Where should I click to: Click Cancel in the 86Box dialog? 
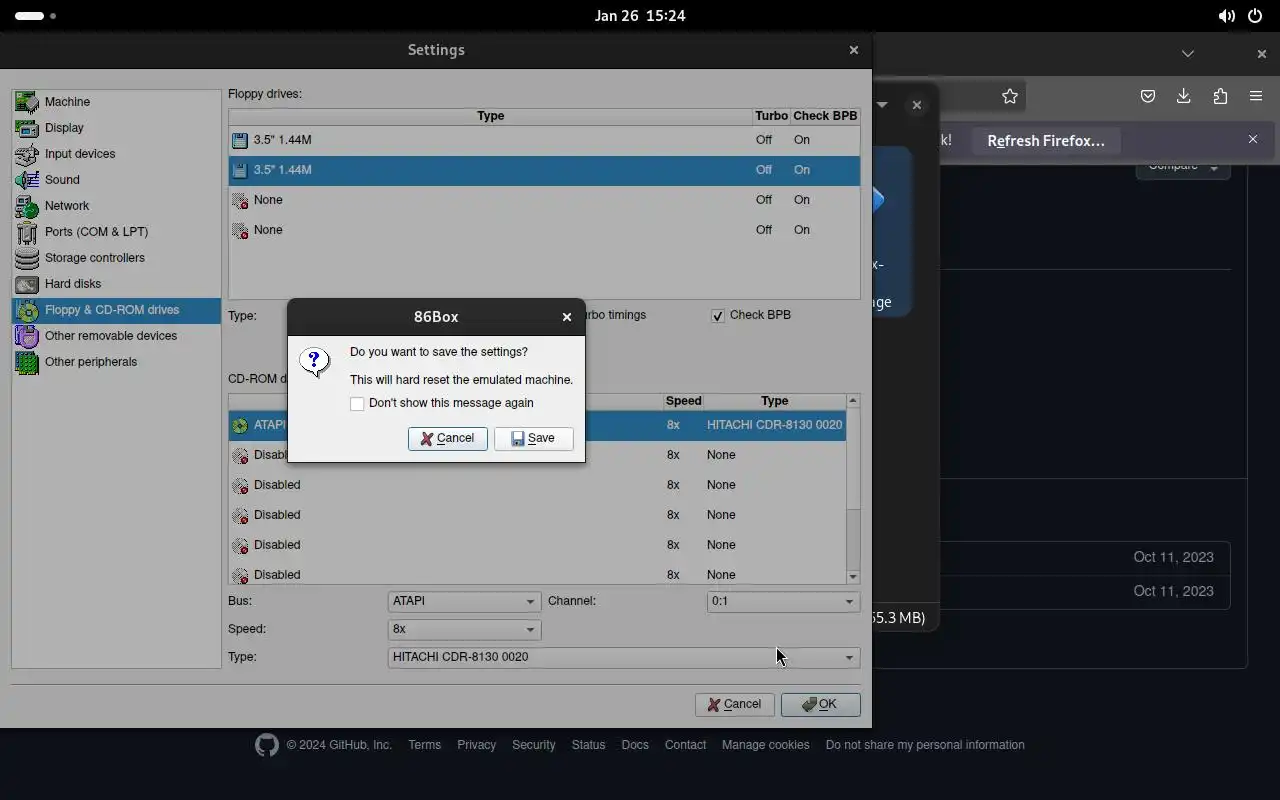coord(448,439)
